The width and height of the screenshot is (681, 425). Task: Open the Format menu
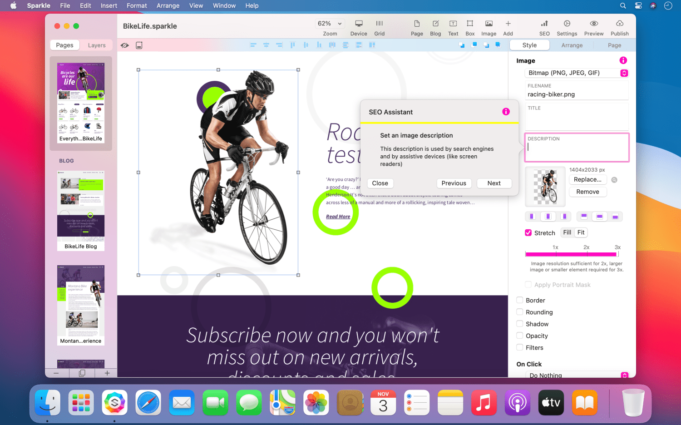click(x=136, y=6)
